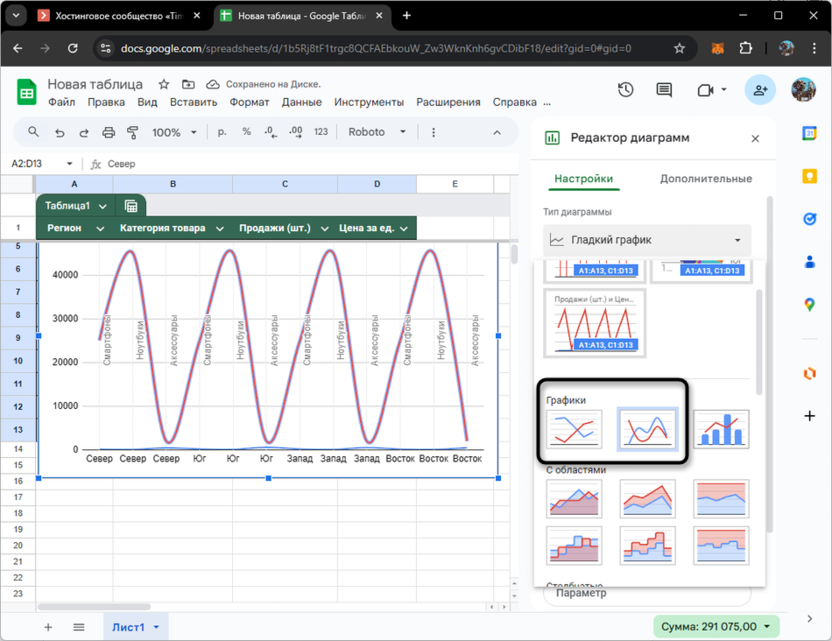Open the Вставить menu

(193, 102)
